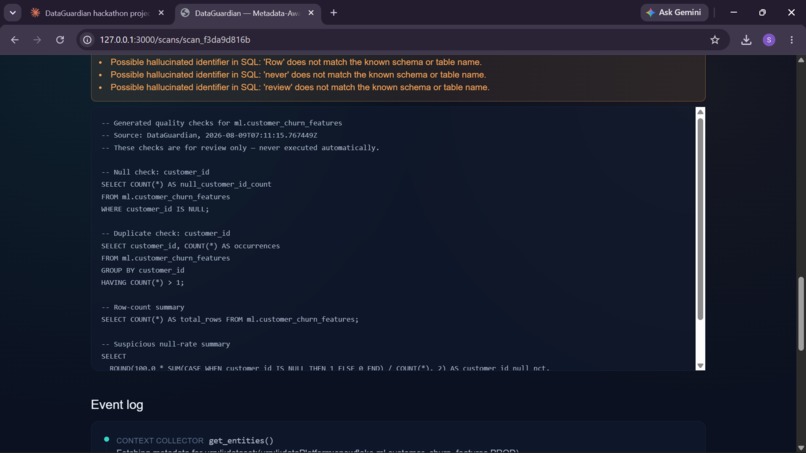The image size is (806, 453).
Task: Click the 'Row-count summary' comment
Action: [142, 307]
